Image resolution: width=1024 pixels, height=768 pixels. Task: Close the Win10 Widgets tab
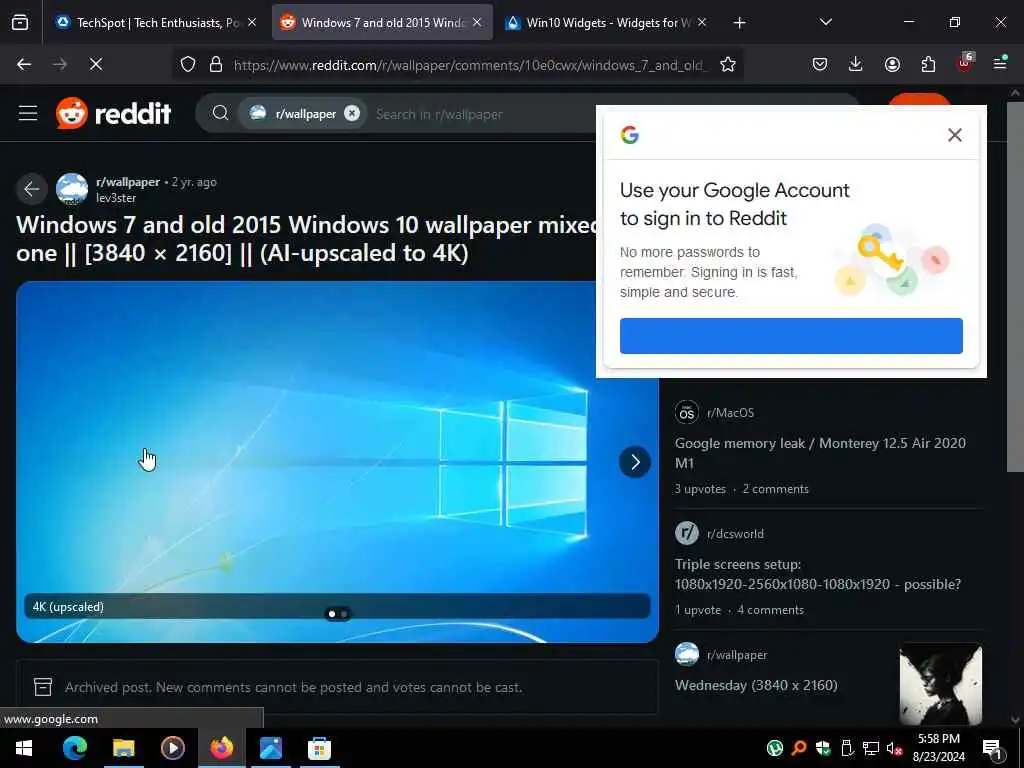702,22
